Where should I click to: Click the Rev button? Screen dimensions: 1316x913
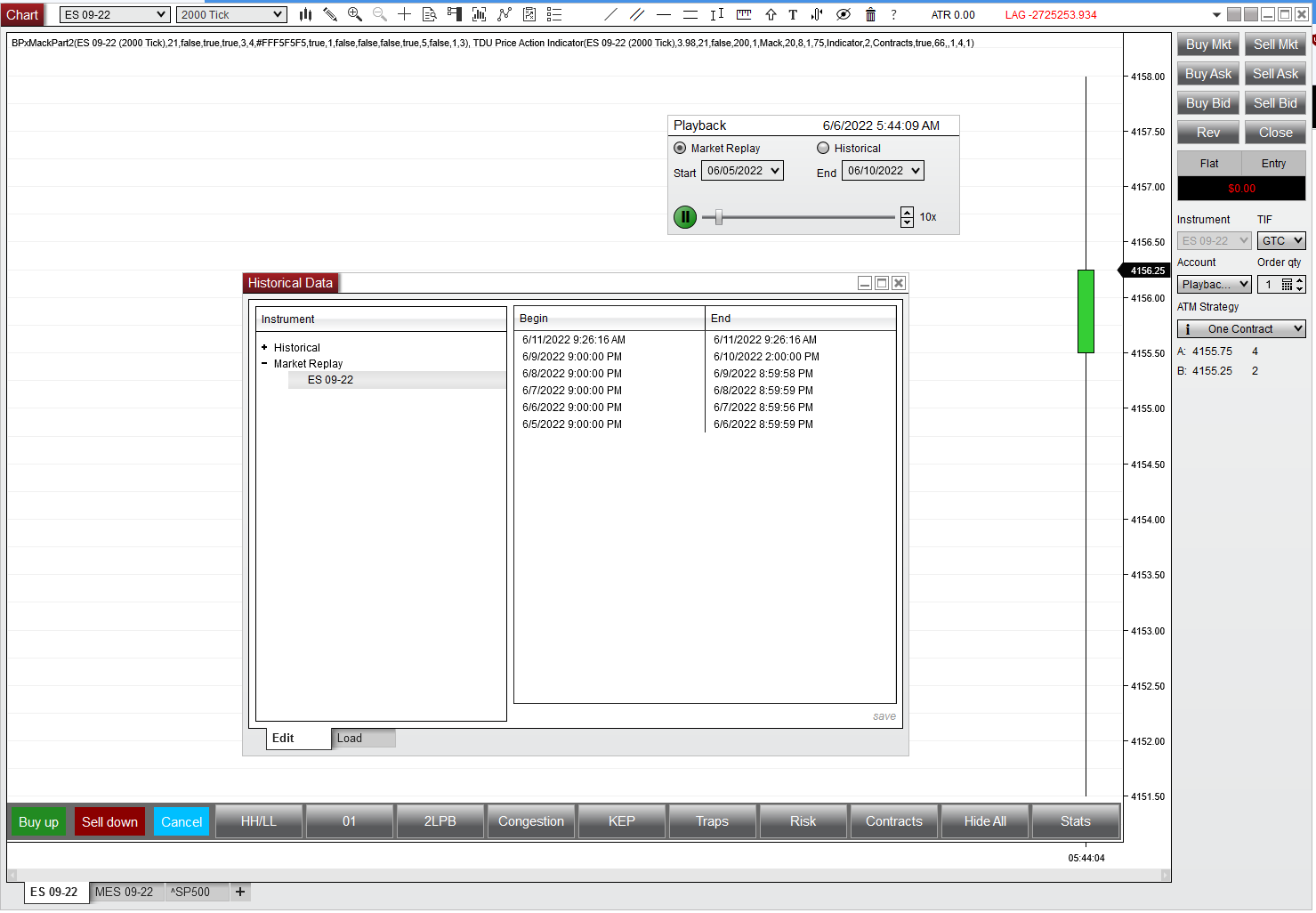click(x=1208, y=133)
